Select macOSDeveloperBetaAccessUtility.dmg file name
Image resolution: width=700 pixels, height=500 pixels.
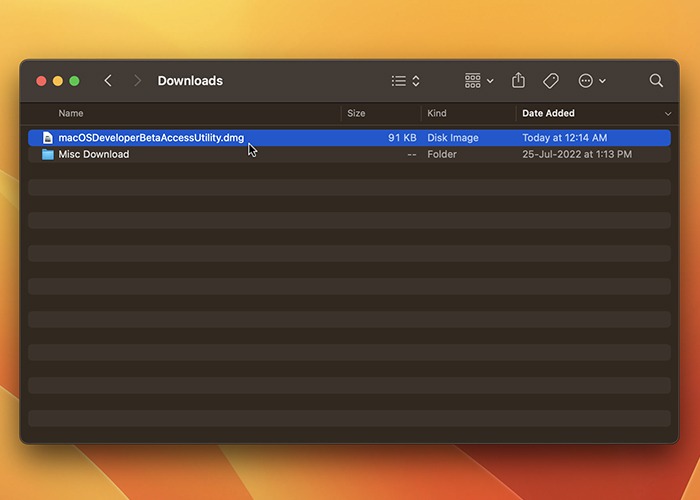coord(151,138)
